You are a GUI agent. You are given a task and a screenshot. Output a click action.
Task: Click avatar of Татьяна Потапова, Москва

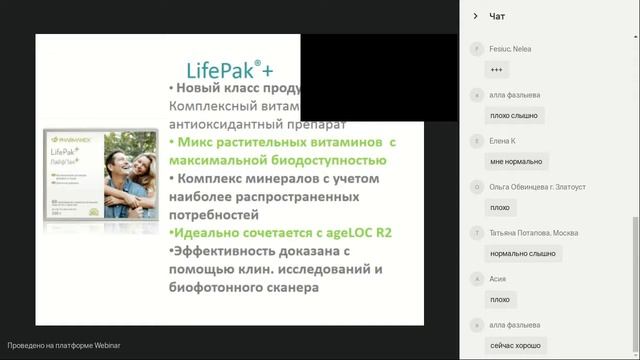pos(476,233)
